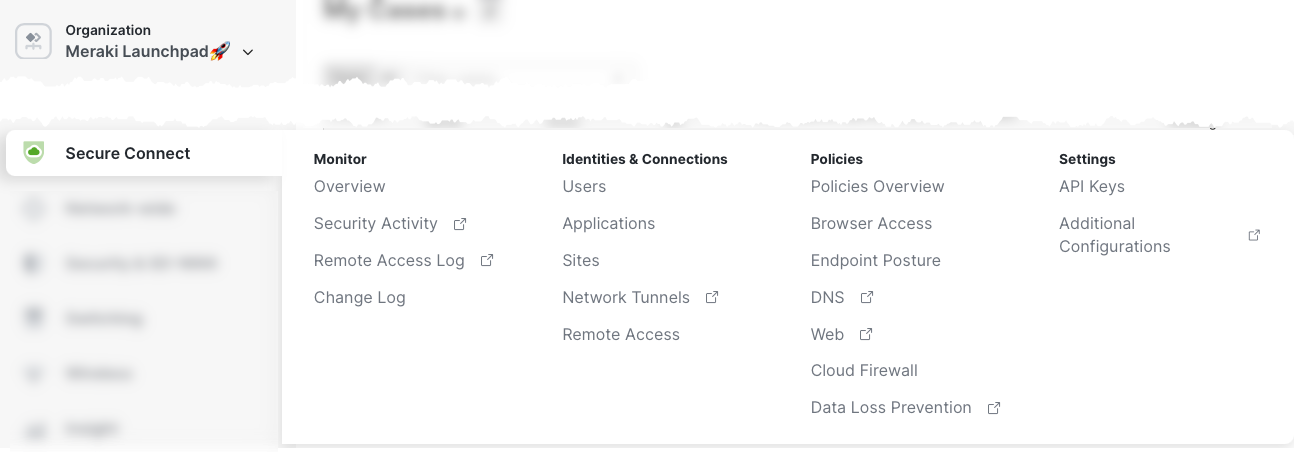The width and height of the screenshot is (1294, 452).
Task: Open the API Keys settings
Action: point(1091,187)
